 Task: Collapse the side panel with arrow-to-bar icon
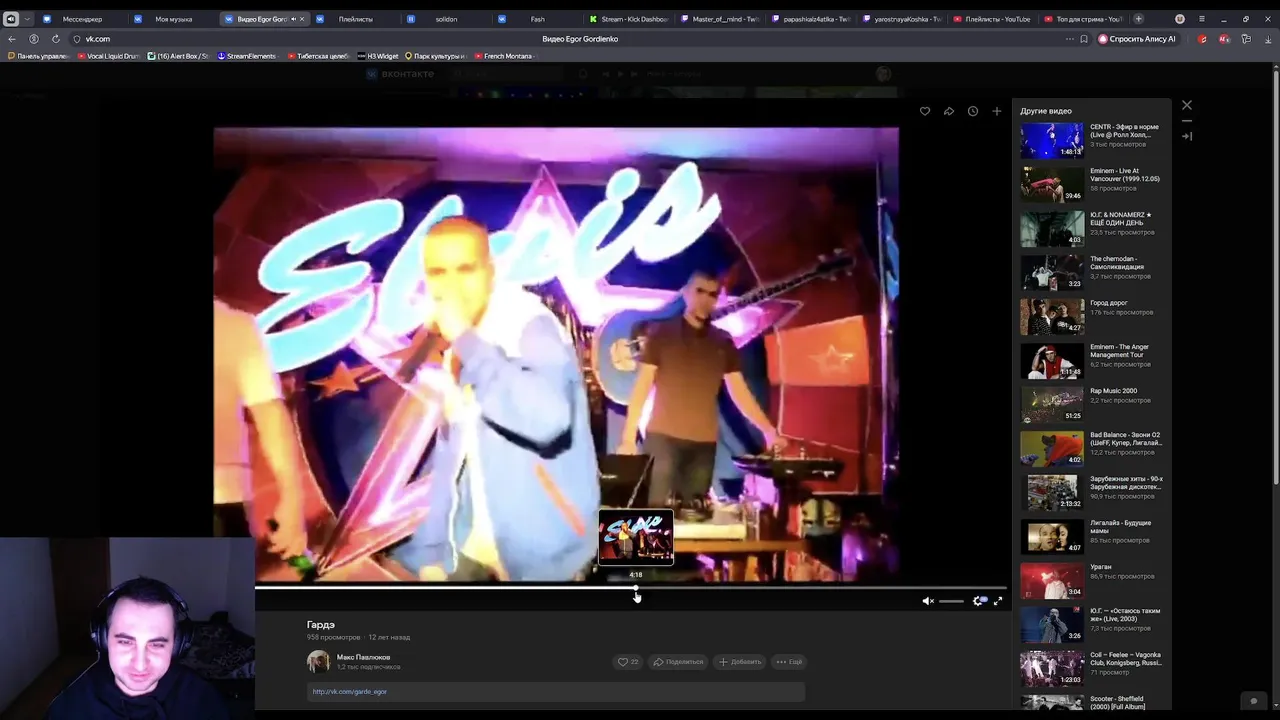click(x=1187, y=136)
